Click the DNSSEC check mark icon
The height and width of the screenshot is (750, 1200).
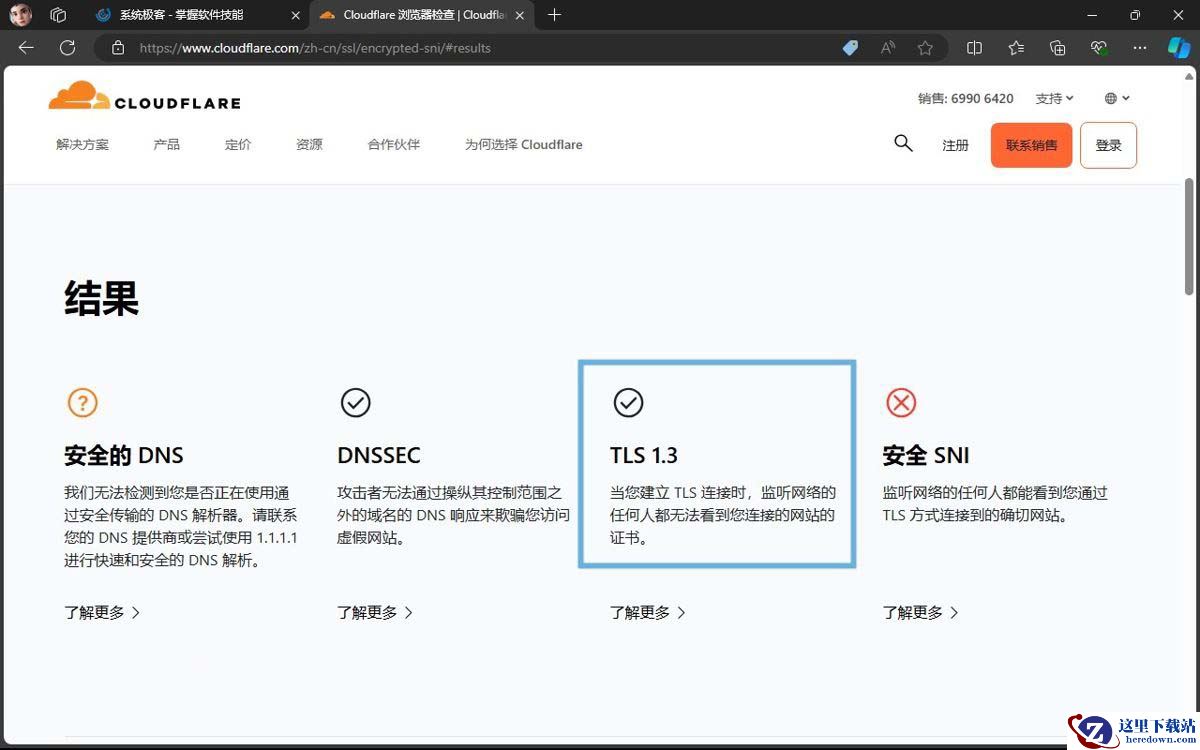[355, 403]
